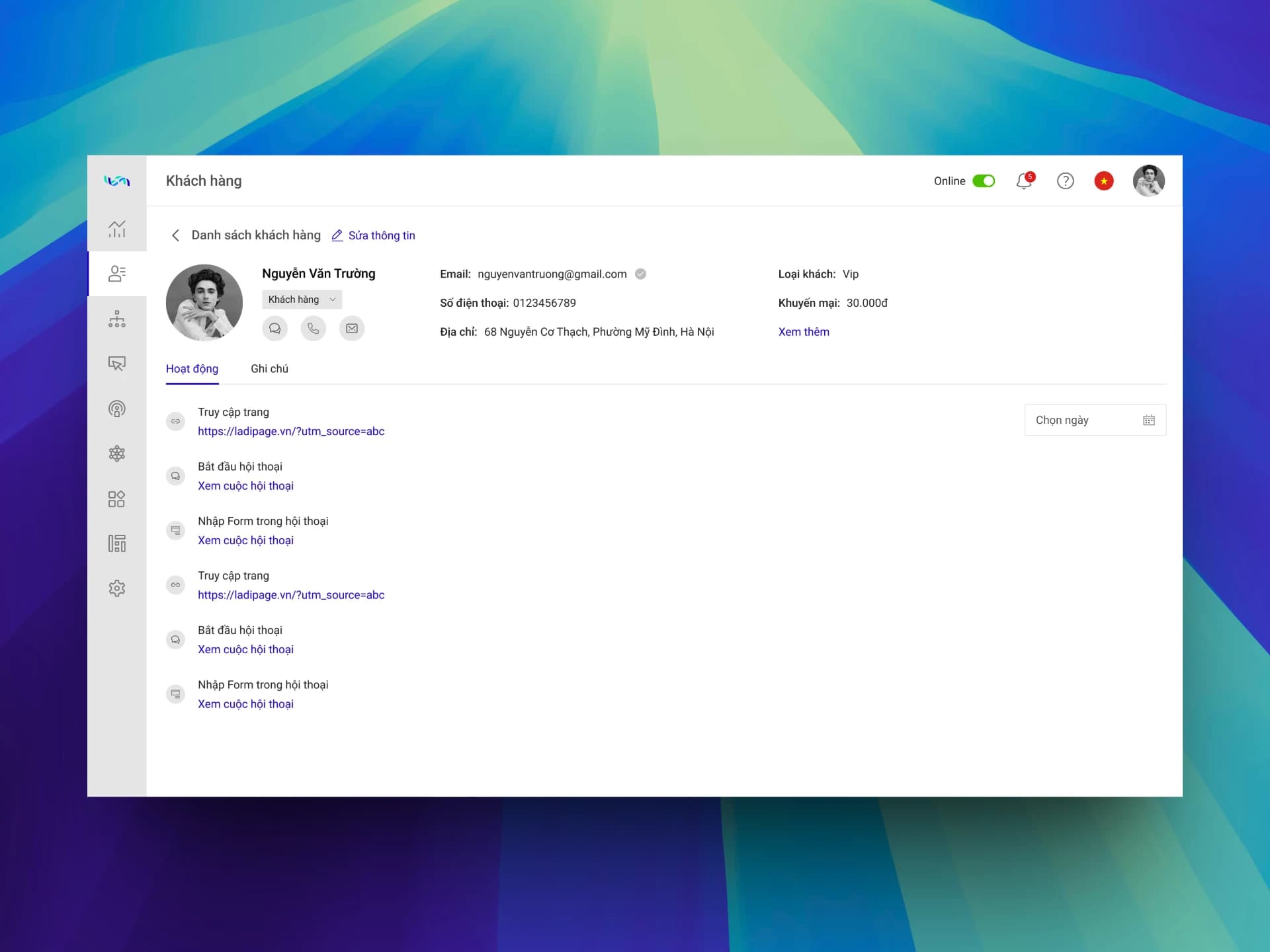Open the layout template sidebar icon
1270x952 pixels.
click(x=117, y=543)
